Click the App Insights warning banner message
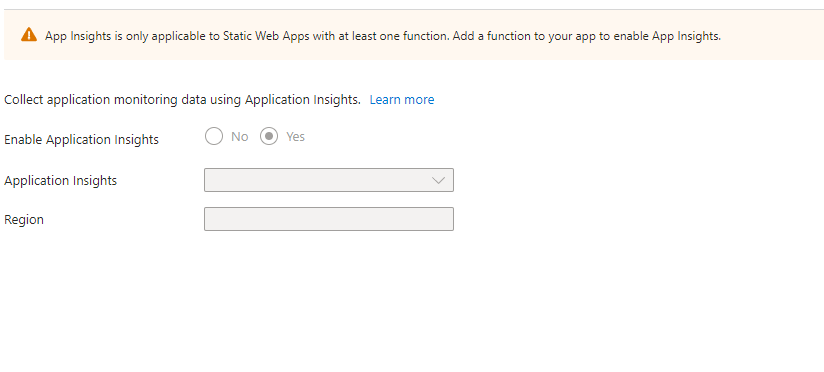The height and width of the screenshot is (372, 824). pos(383,36)
